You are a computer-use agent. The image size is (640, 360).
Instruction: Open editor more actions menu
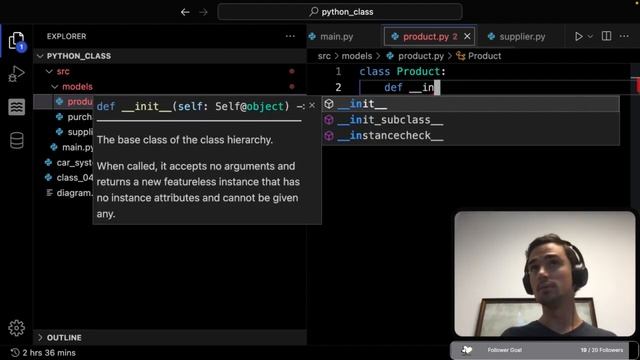pyautogui.click(x=624, y=36)
